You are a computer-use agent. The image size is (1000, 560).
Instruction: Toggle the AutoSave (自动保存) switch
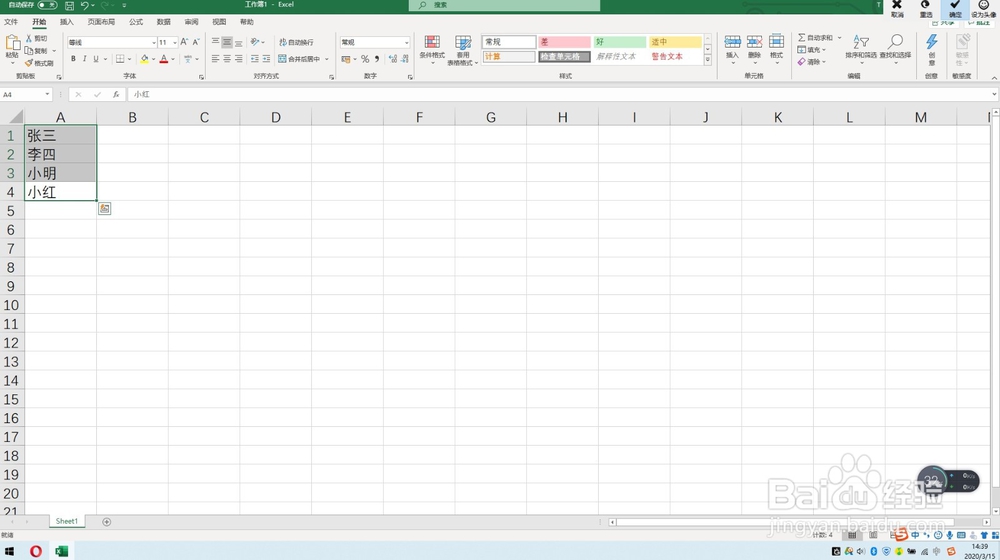pyautogui.click(x=47, y=5)
